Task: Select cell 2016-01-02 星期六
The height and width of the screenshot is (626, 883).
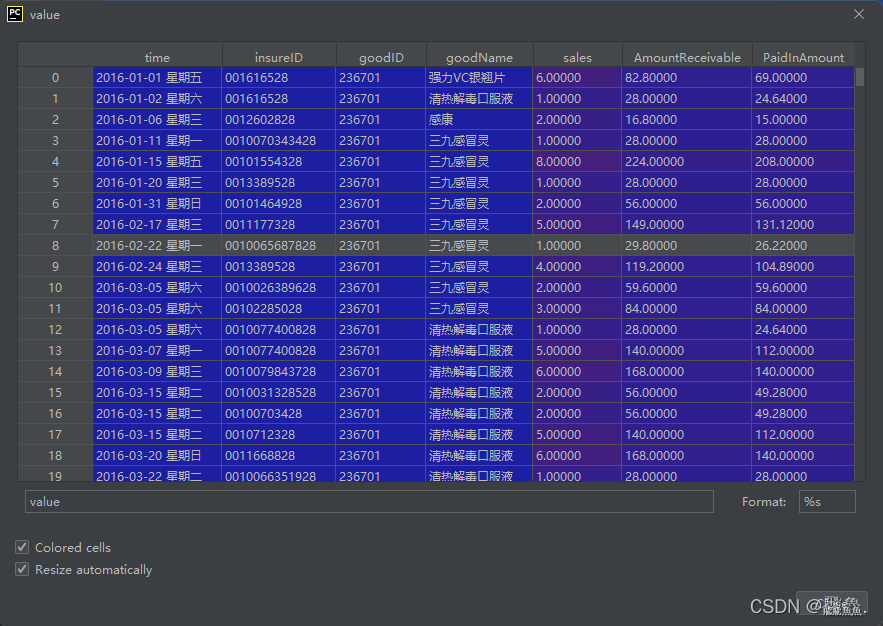Action: pos(157,99)
